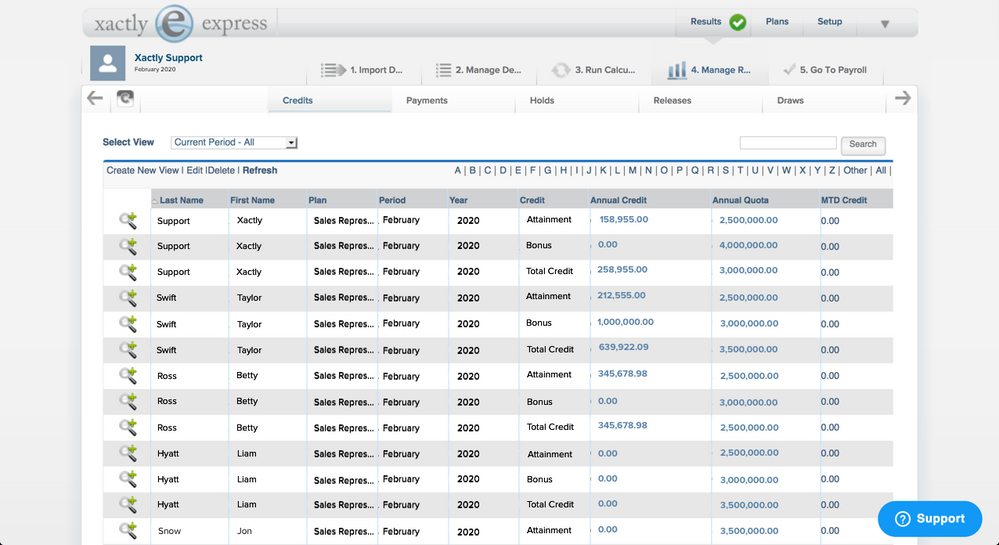Click the Delete view link

tap(221, 171)
